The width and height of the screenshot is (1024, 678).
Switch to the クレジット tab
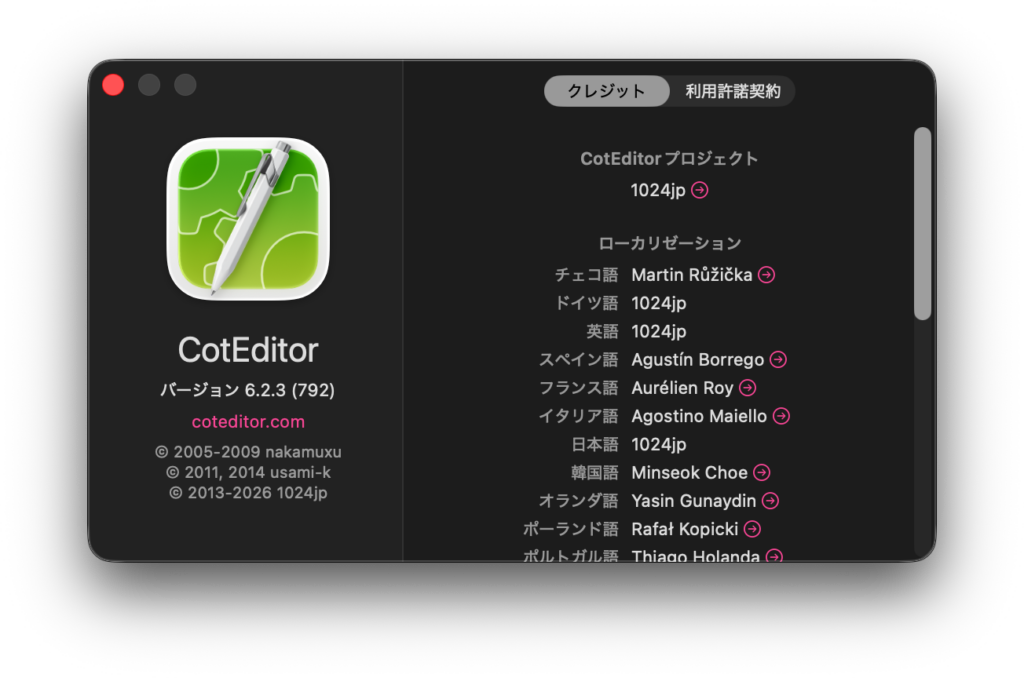coord(606,91)
